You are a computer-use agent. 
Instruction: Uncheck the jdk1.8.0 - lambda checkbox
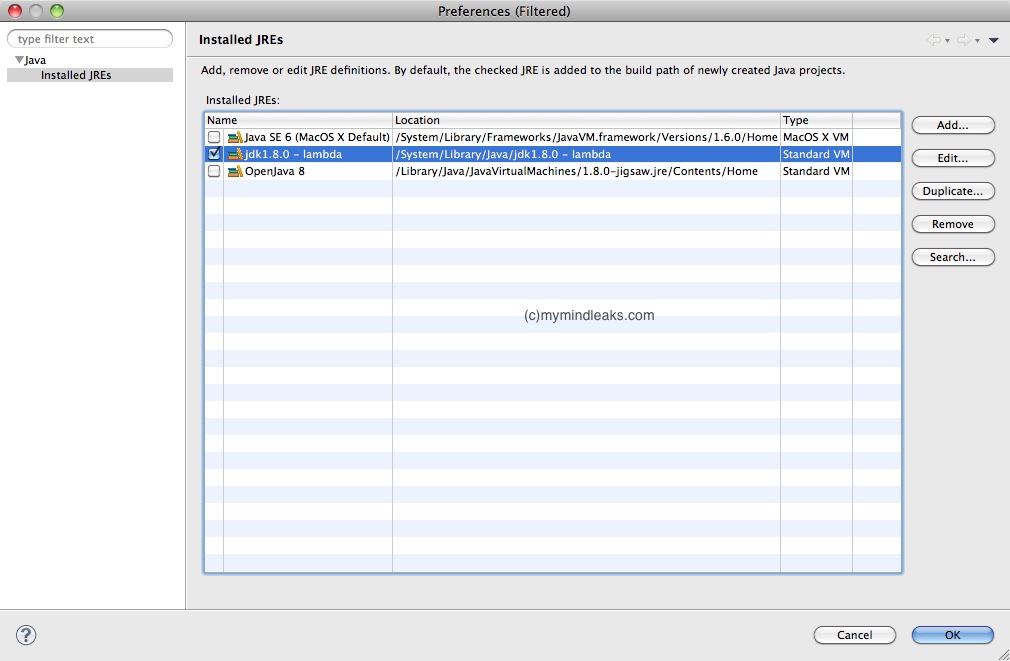[214, 154]
